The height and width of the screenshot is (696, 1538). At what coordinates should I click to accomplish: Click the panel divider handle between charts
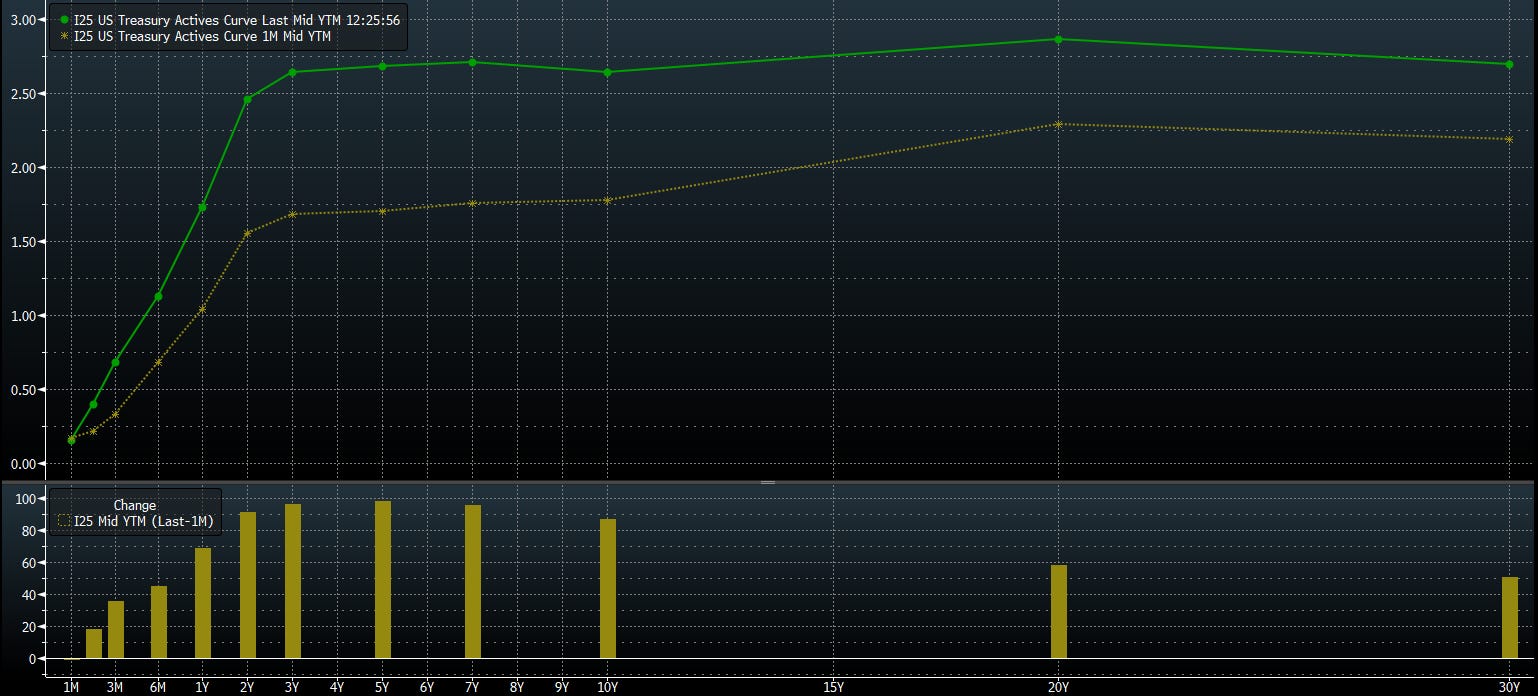[x=768, y=482]
